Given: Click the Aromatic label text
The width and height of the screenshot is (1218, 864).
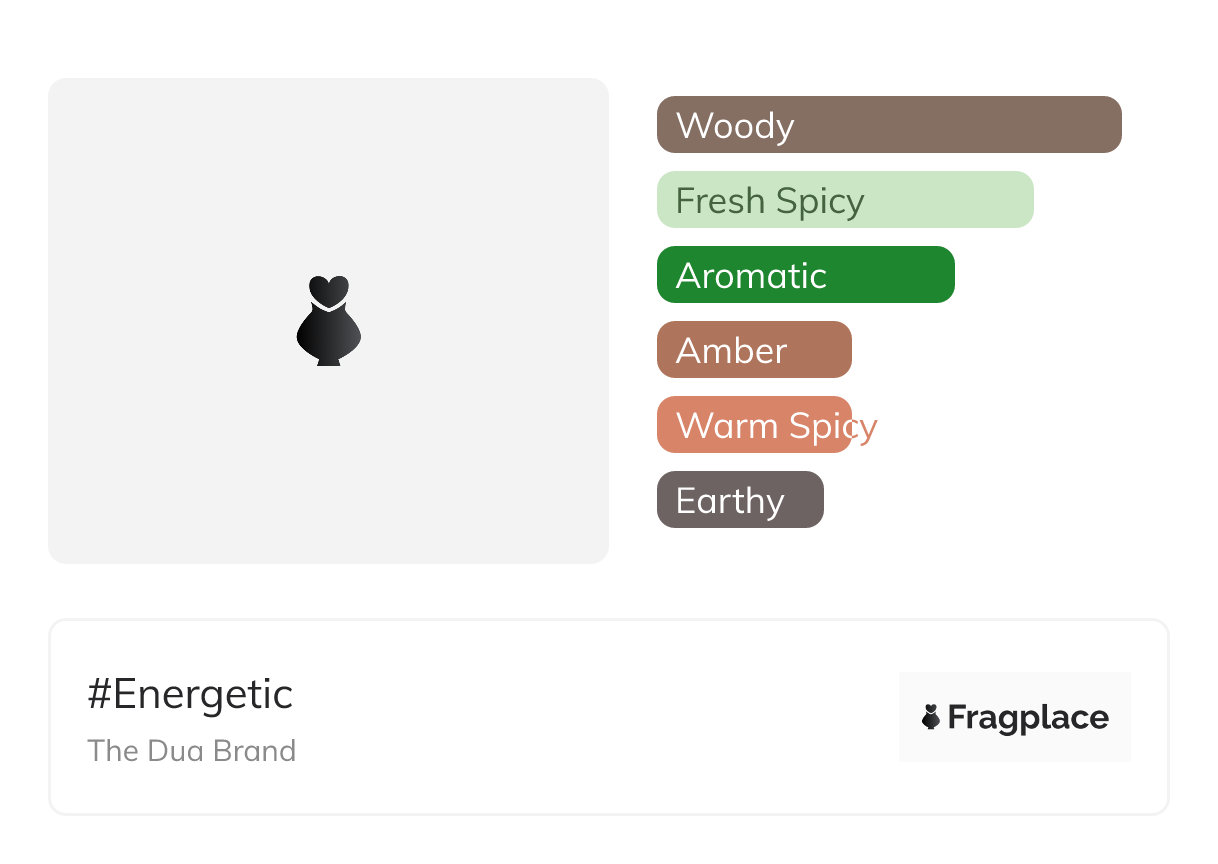Looking at the screenshot, I should [x=751, y=276].
